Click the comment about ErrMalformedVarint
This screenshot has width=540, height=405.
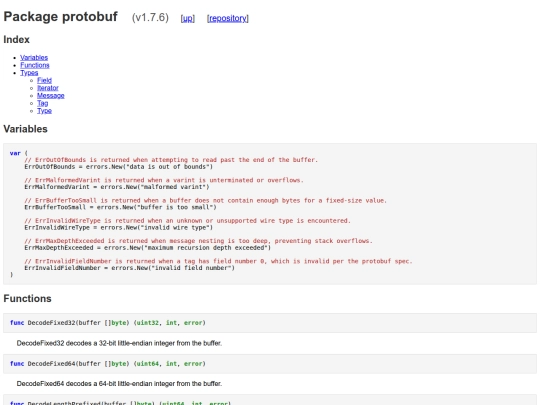coord(164,180)
